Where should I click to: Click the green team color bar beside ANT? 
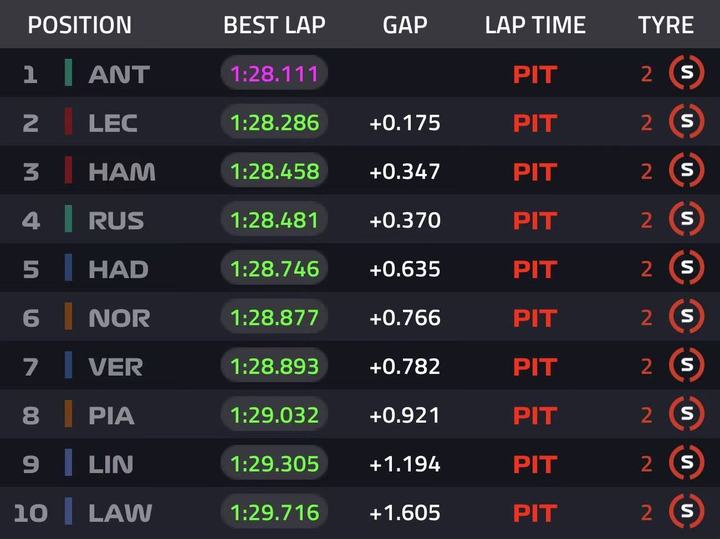[68, 73]
